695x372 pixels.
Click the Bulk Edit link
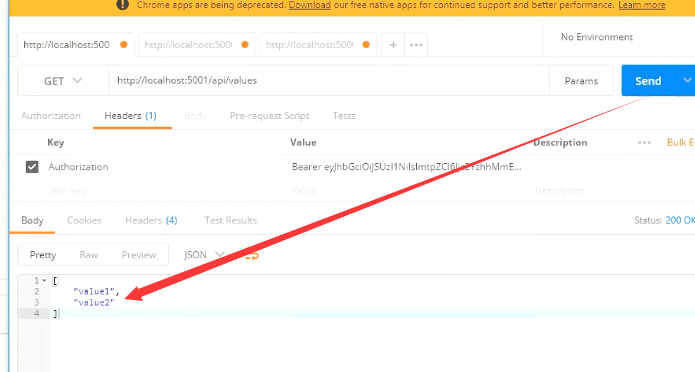681,142
